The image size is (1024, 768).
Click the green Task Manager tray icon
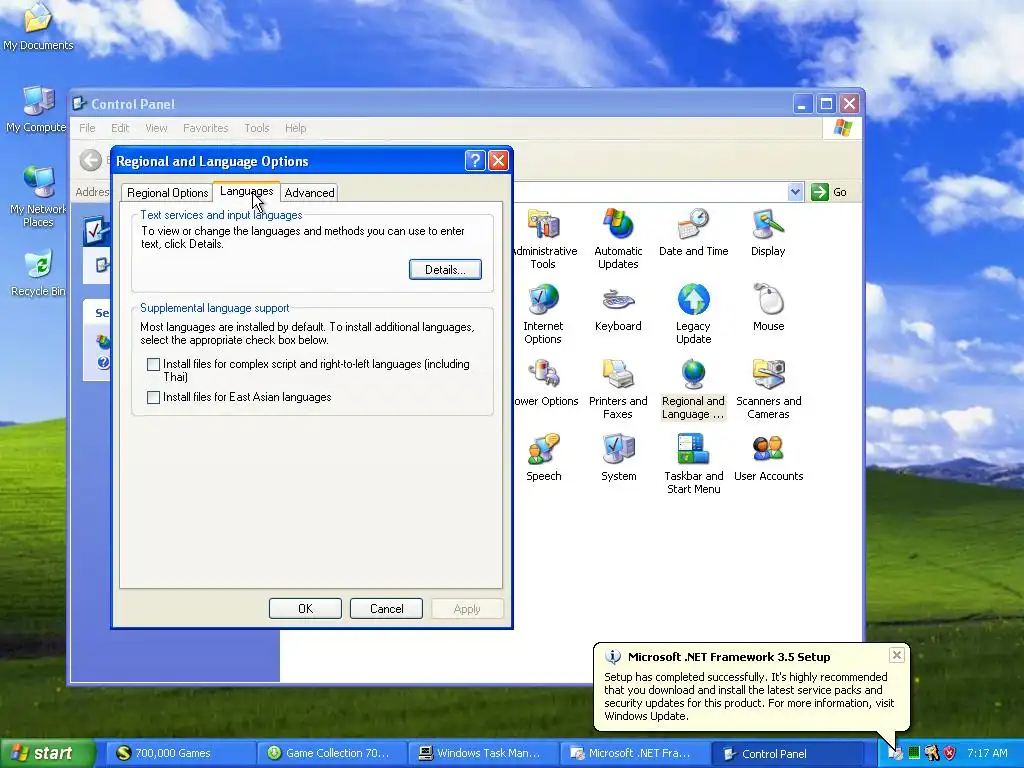(914, 753)
